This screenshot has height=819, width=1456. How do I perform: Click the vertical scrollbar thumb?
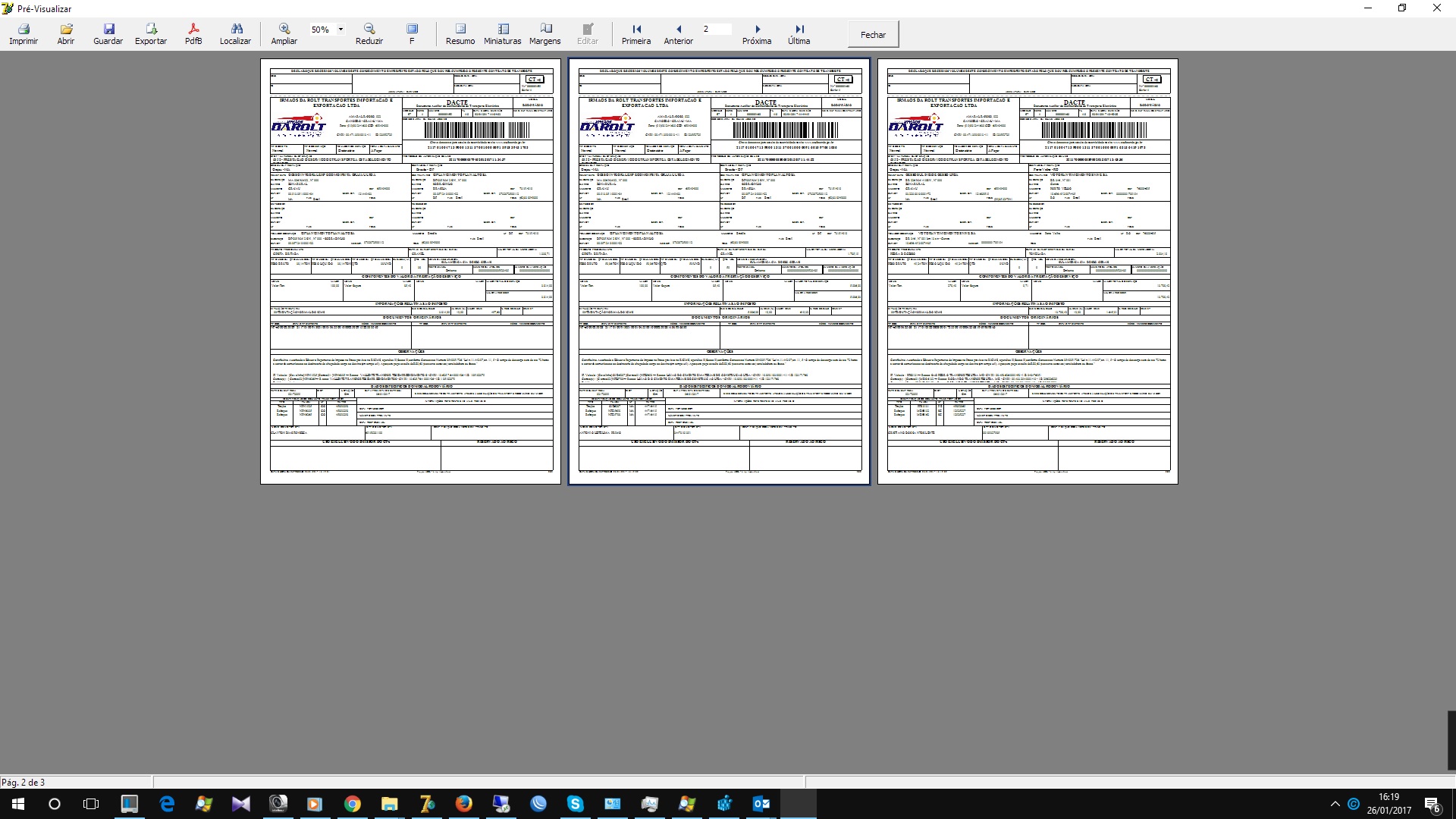1451,741
